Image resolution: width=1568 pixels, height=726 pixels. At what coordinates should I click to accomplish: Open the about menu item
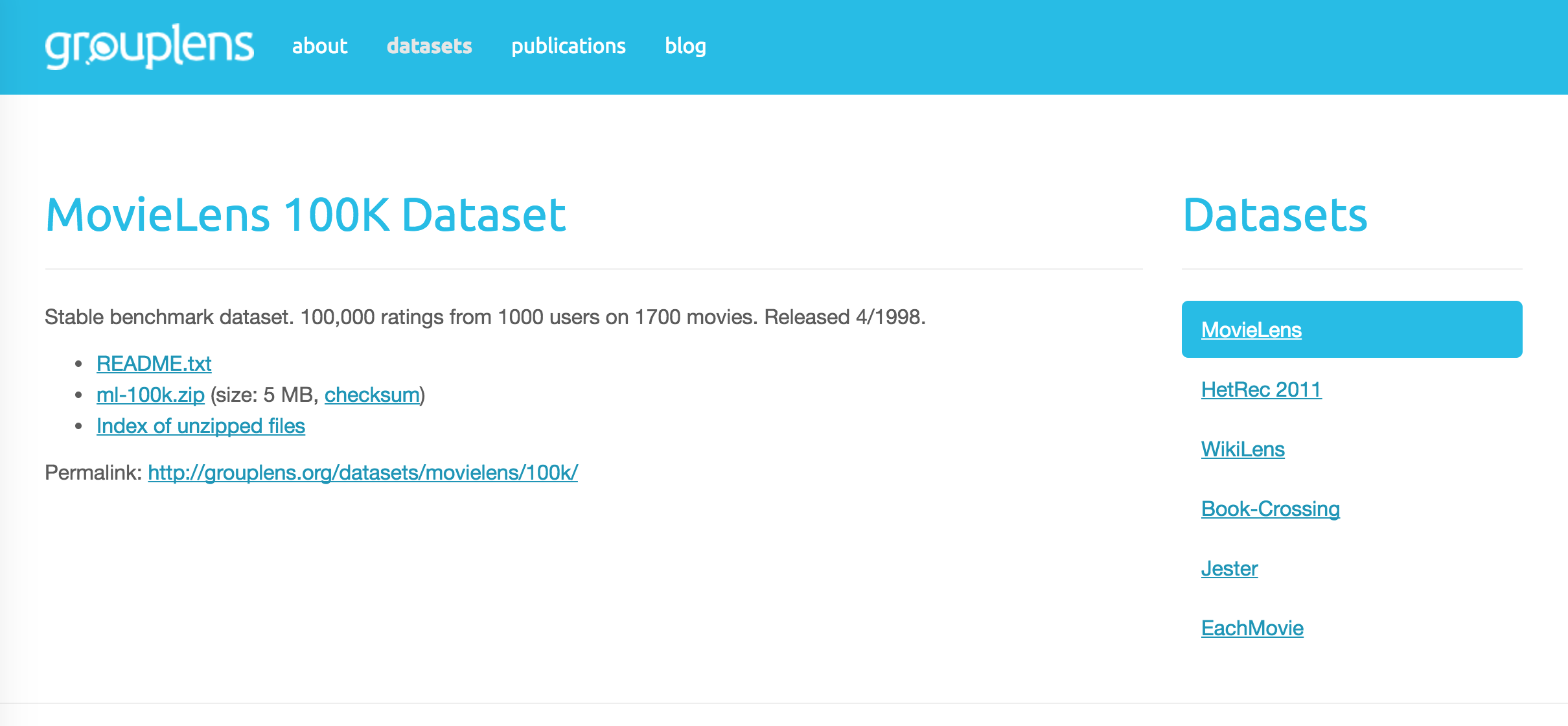(x=319, y=46)
